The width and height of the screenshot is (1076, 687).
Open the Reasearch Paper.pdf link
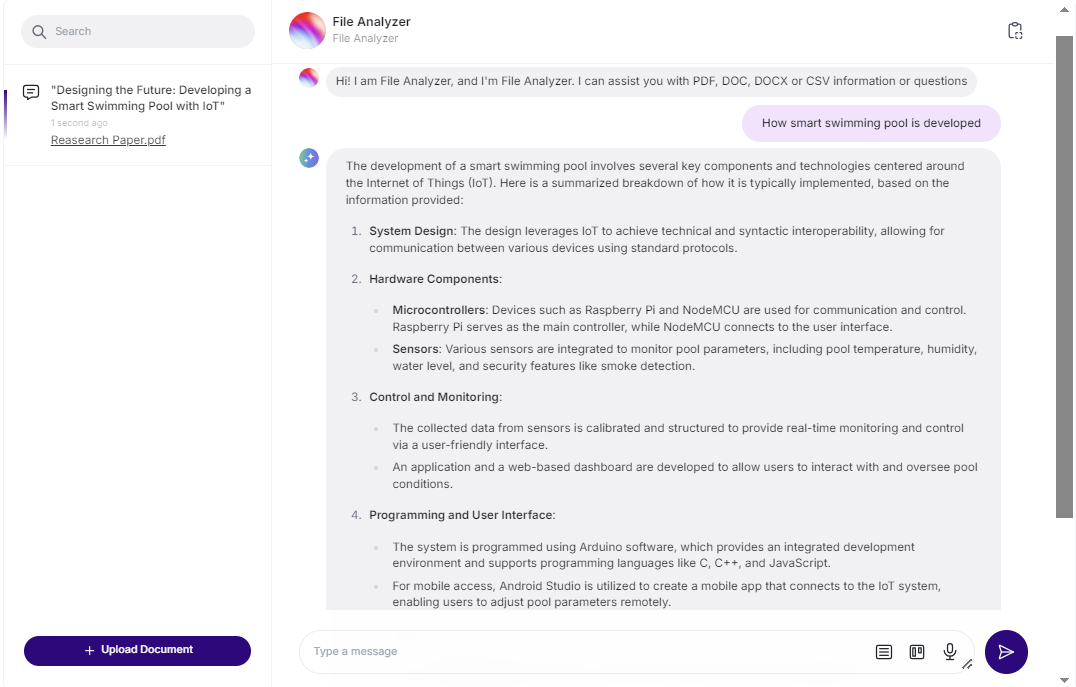(x=108, y=140)
